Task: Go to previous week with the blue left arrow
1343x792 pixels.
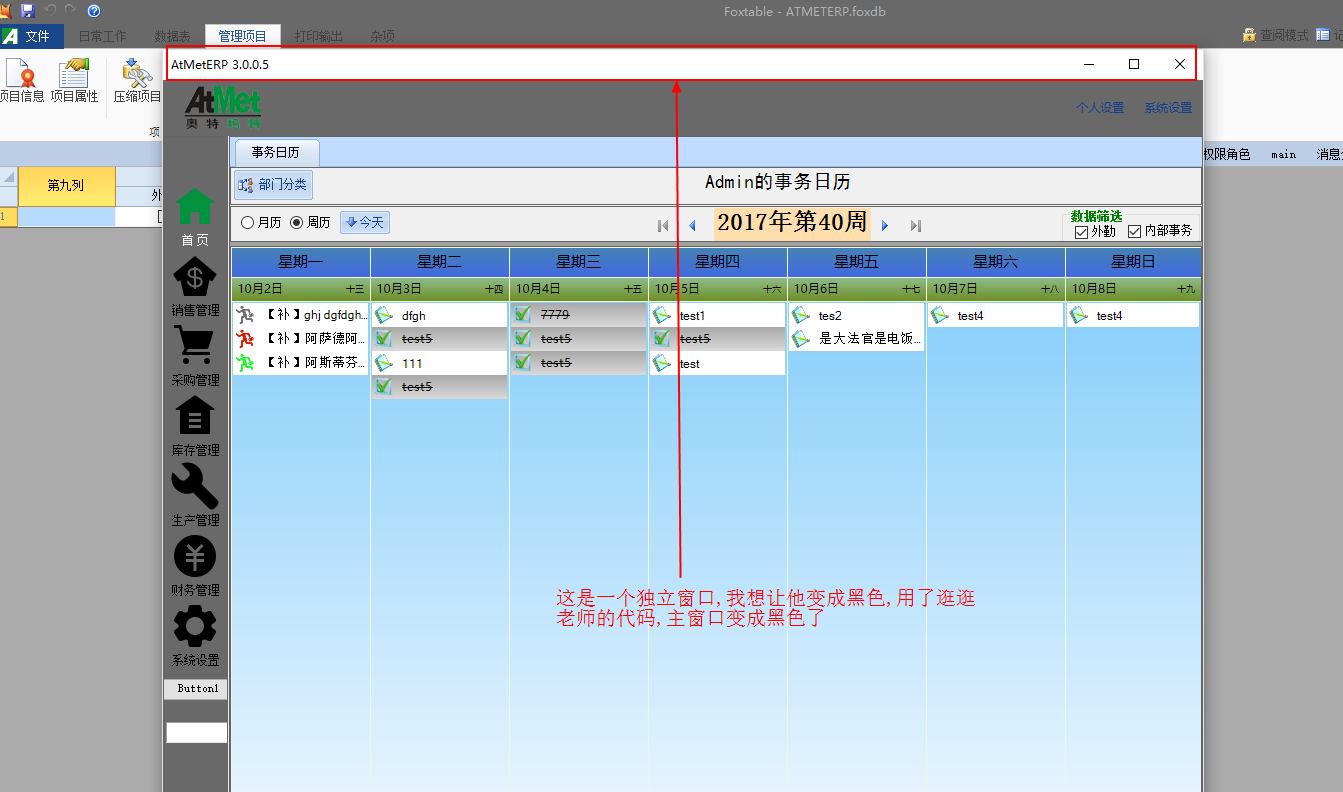Action: (x=692, y=225)
